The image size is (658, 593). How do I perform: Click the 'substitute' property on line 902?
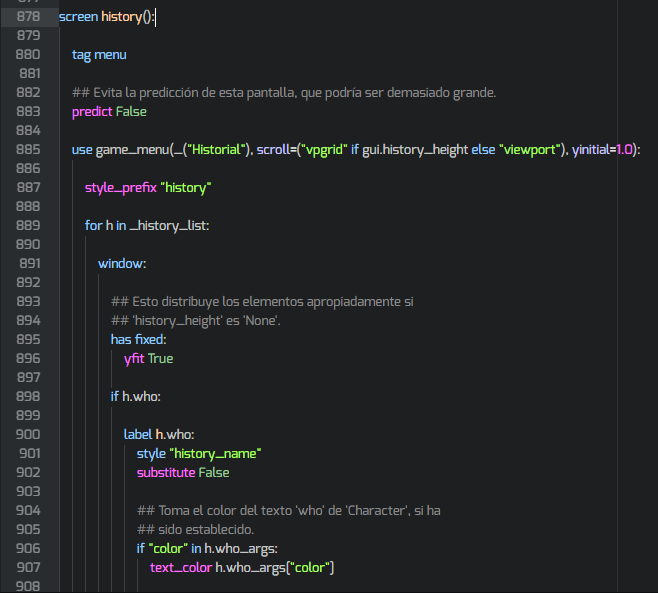point(166,472)
